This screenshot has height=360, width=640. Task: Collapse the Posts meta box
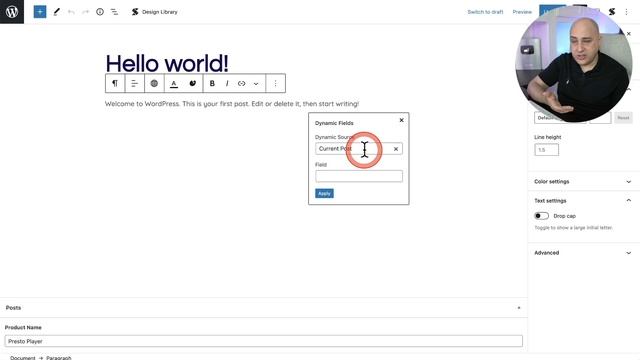click(x=519, y=308)
